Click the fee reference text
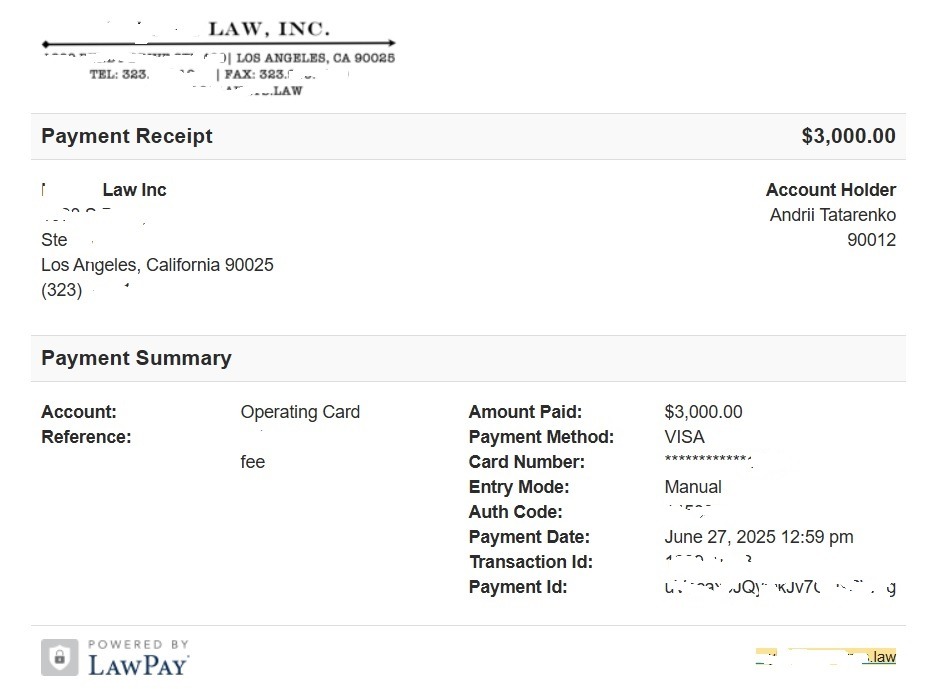Viewport: 937px width, 689px height. click(253, 462)
